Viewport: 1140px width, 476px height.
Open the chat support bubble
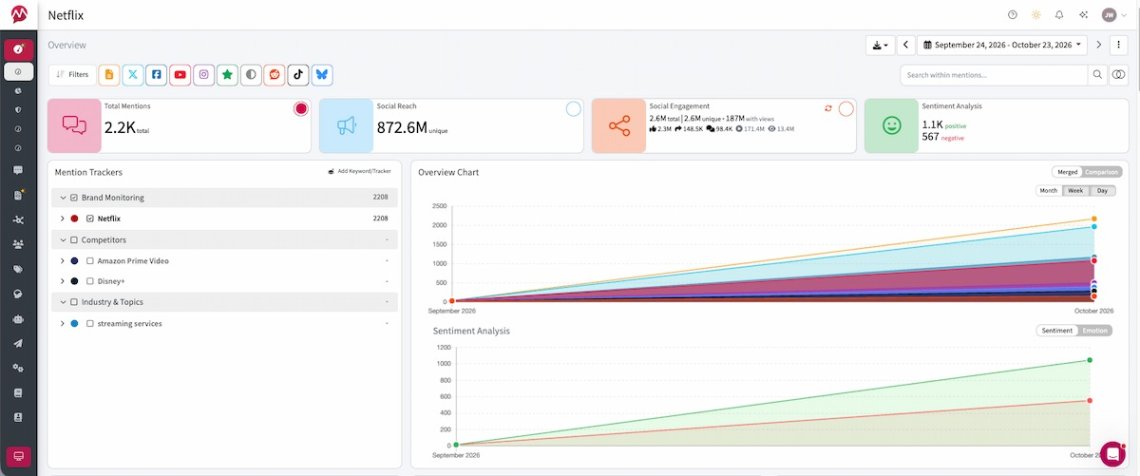click(x=1112, y=453)
